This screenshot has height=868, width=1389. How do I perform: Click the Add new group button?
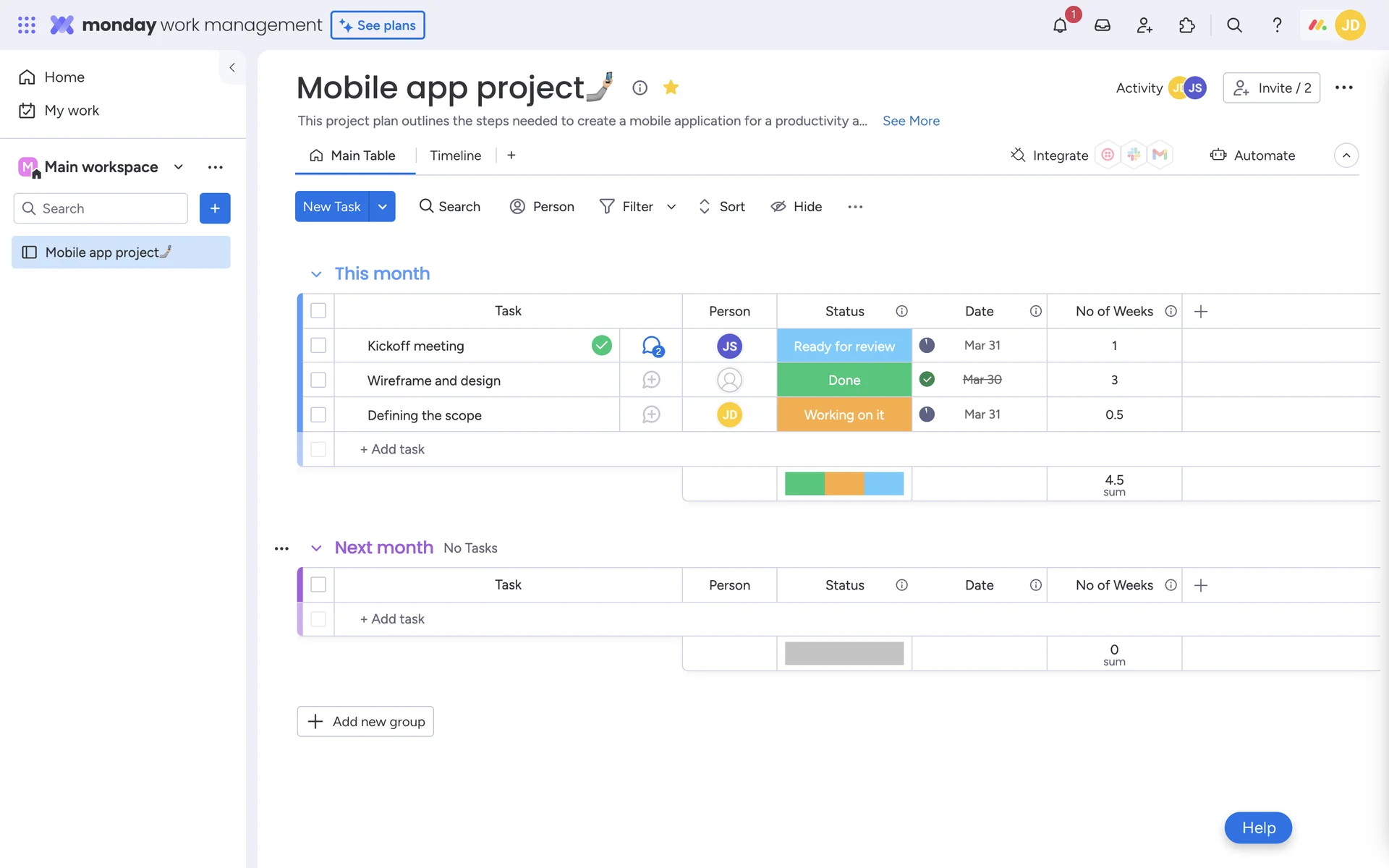(365, 721)
